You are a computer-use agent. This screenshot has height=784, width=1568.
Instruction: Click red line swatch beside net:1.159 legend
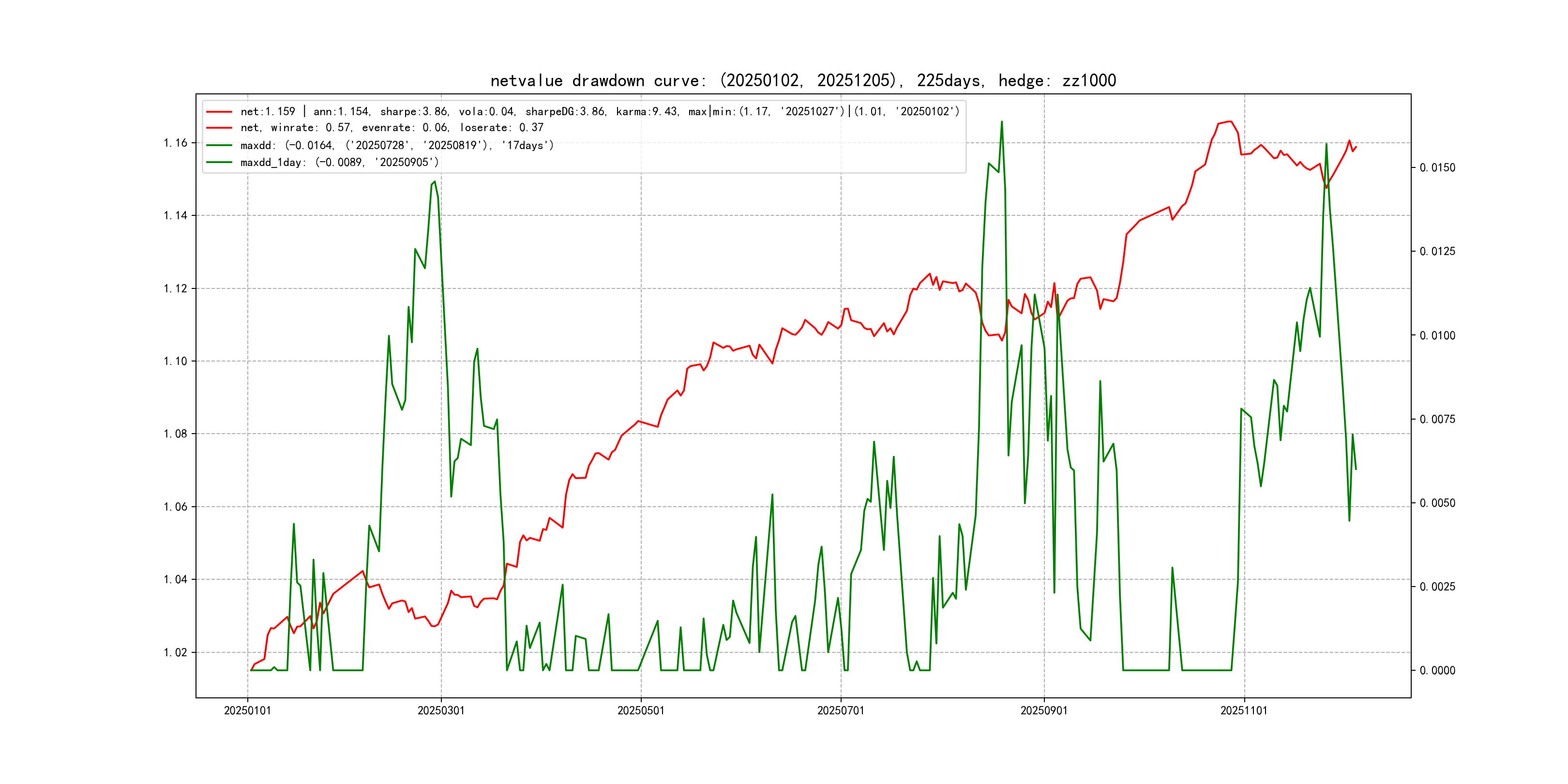219,112
